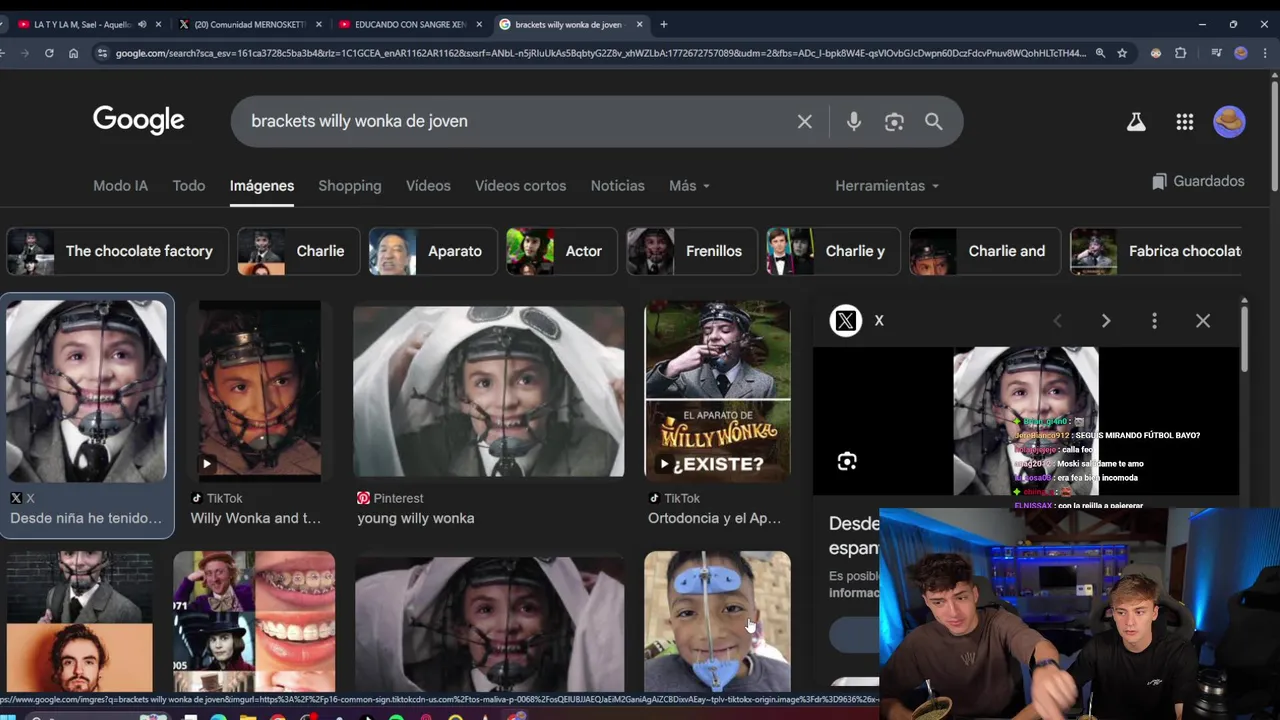Show next image in preview panel
This screenshot has height=720, width=1280.
1106,321
